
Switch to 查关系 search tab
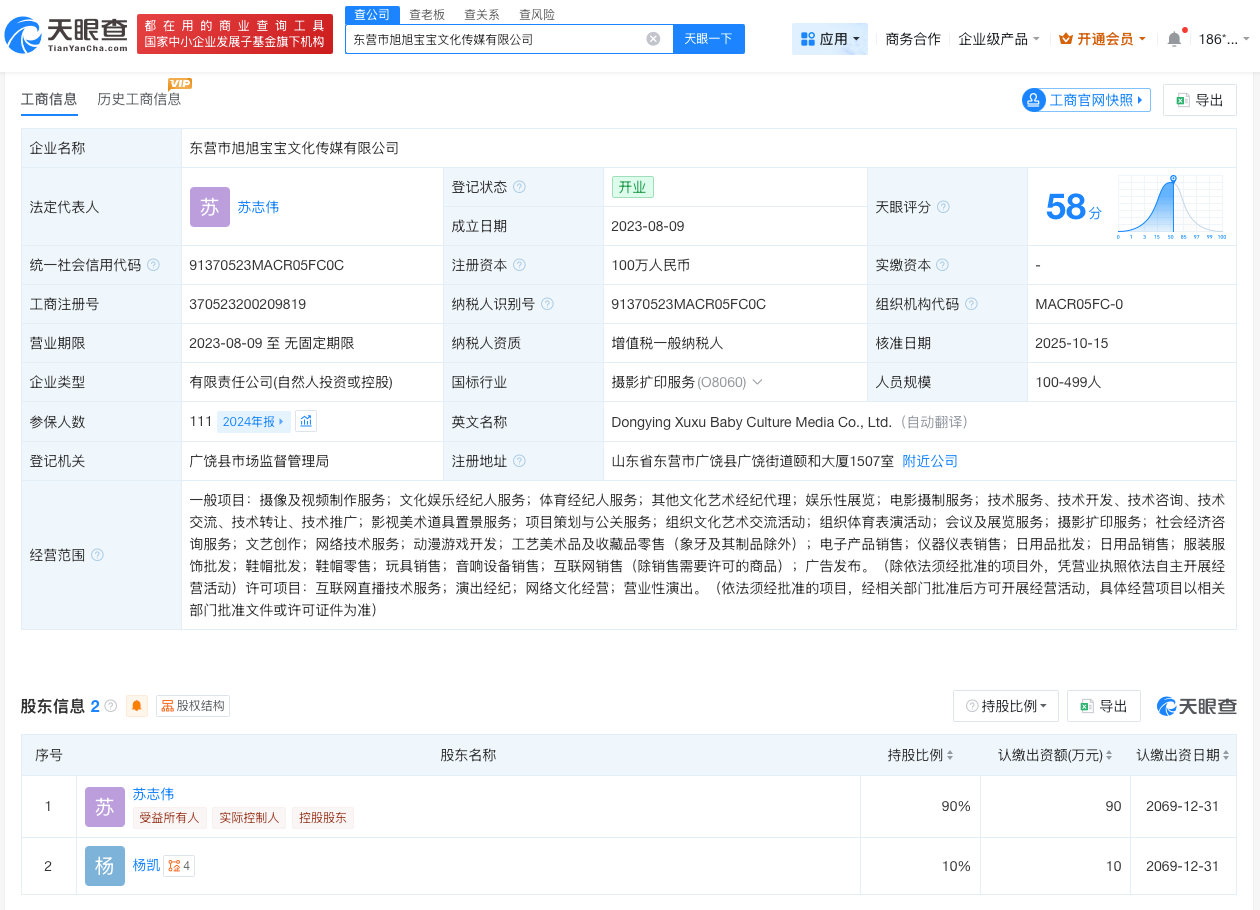point(482,14)
